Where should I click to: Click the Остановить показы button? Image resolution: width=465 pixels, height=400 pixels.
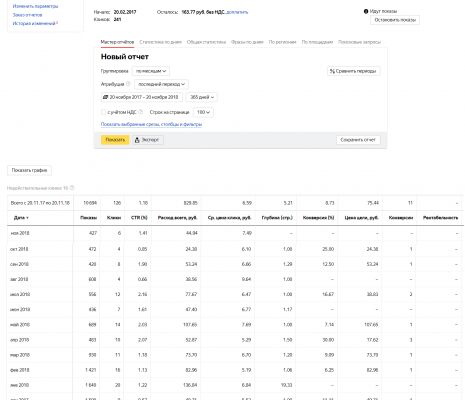point(395,20)
